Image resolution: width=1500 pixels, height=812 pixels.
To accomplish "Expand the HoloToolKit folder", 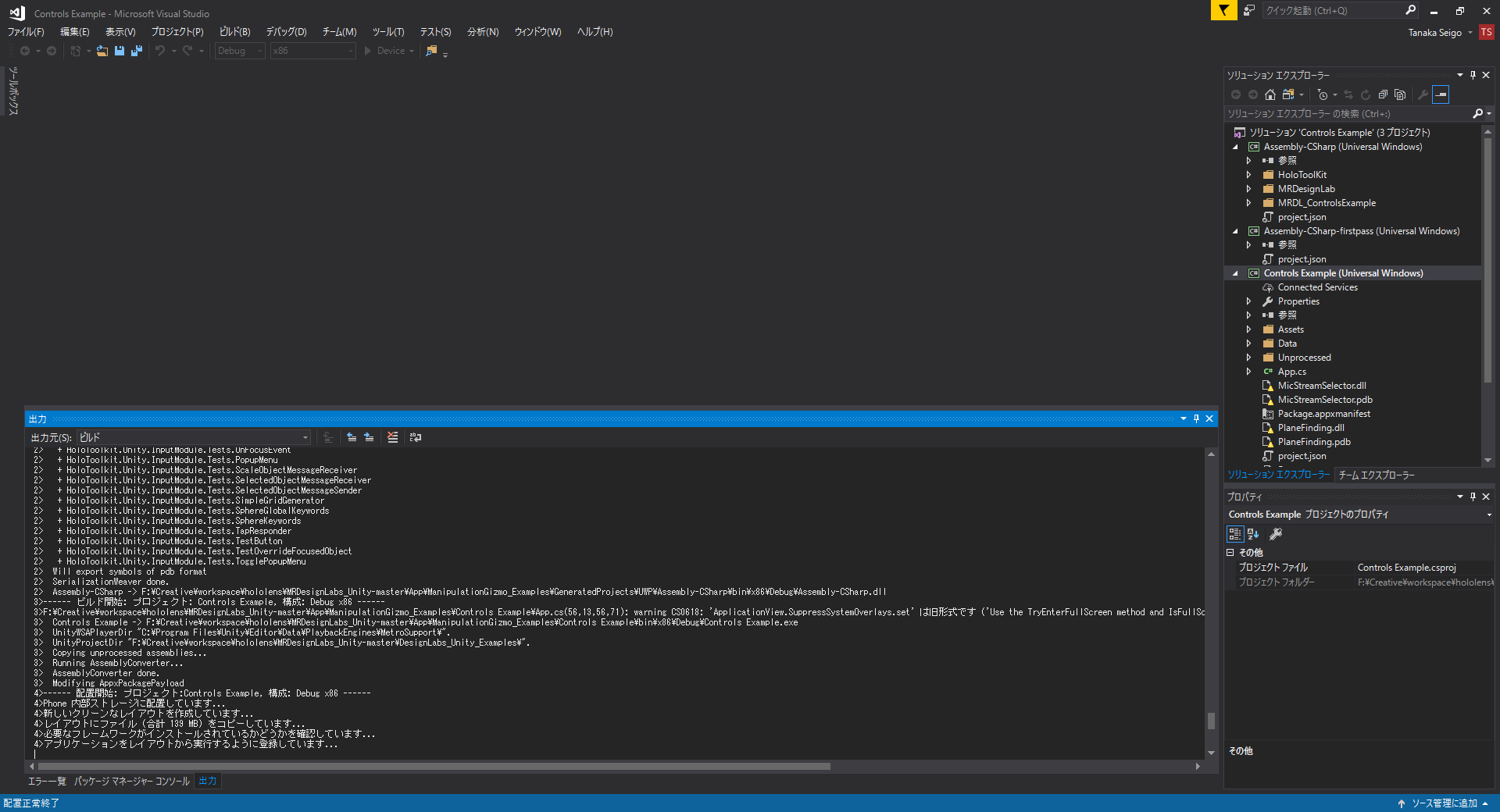I will point(1248,175).
